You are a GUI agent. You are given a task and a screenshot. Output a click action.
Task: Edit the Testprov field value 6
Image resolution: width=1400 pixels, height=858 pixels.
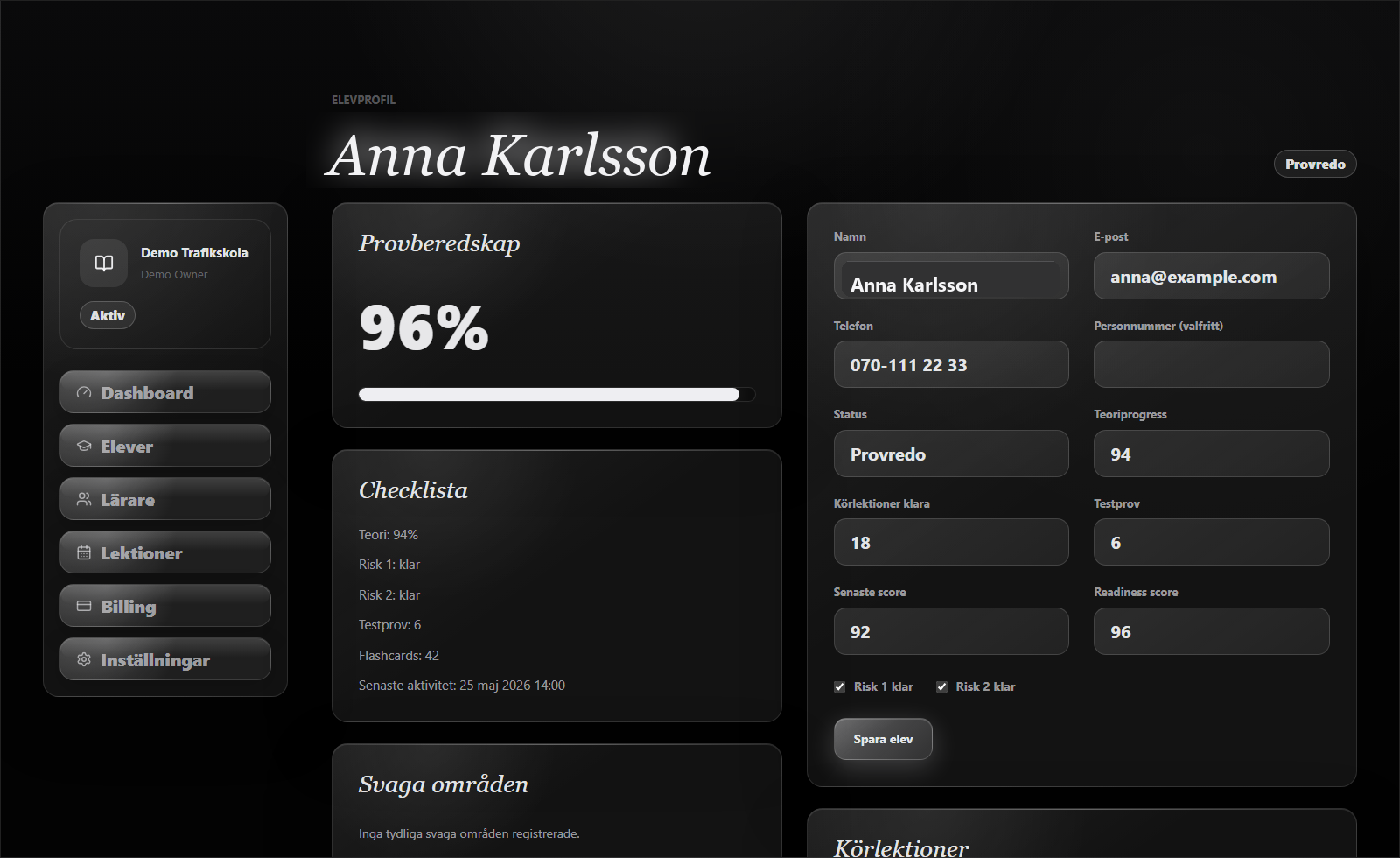(1211, 542)
